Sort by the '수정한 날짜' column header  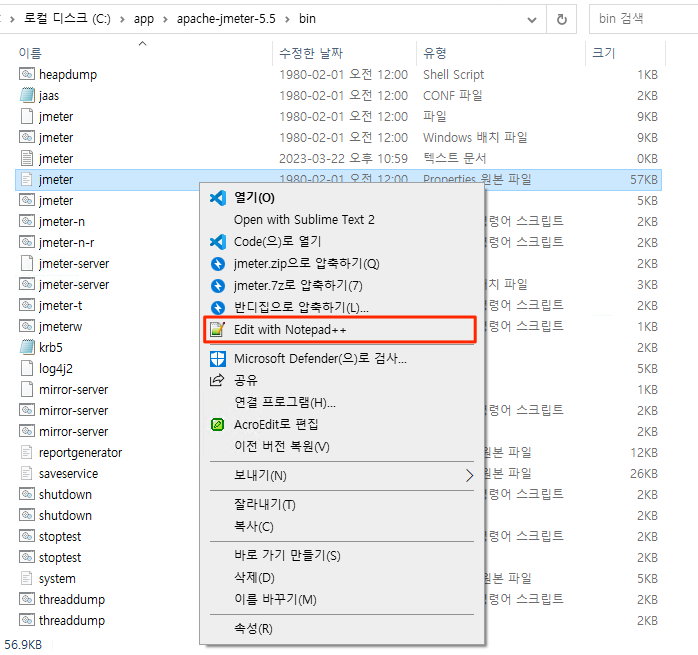(311, 53)
